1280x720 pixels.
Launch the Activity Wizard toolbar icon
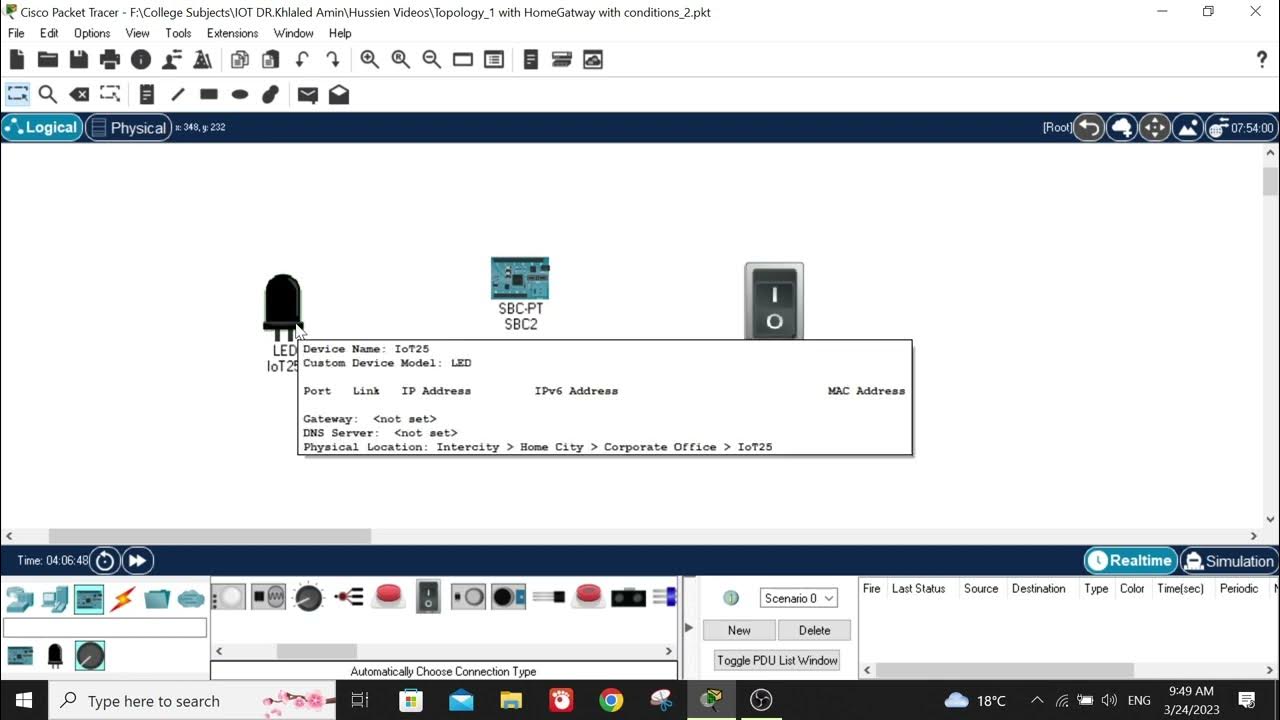[172, 60]
